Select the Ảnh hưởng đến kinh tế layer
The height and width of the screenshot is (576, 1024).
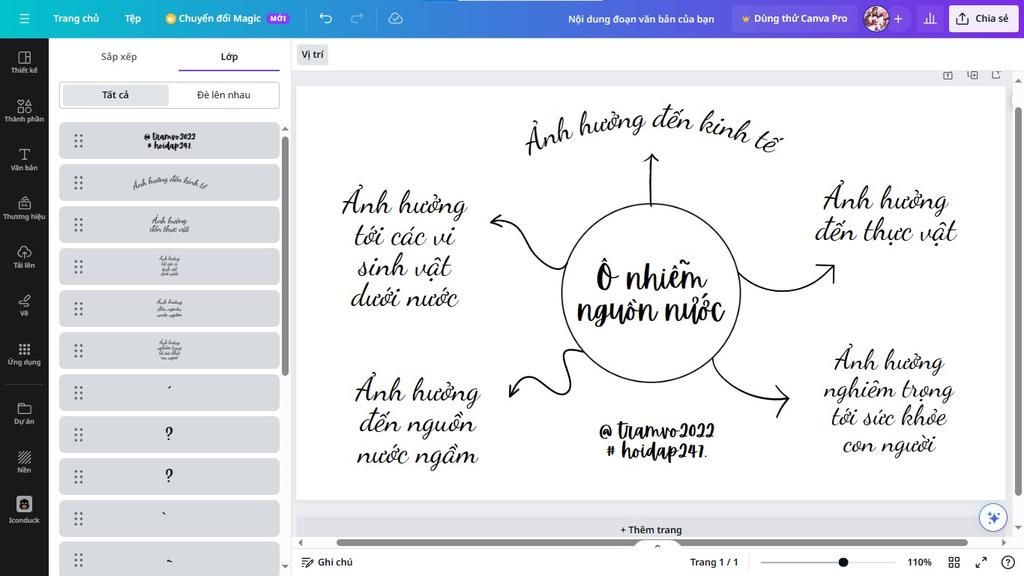coord(169,182)
